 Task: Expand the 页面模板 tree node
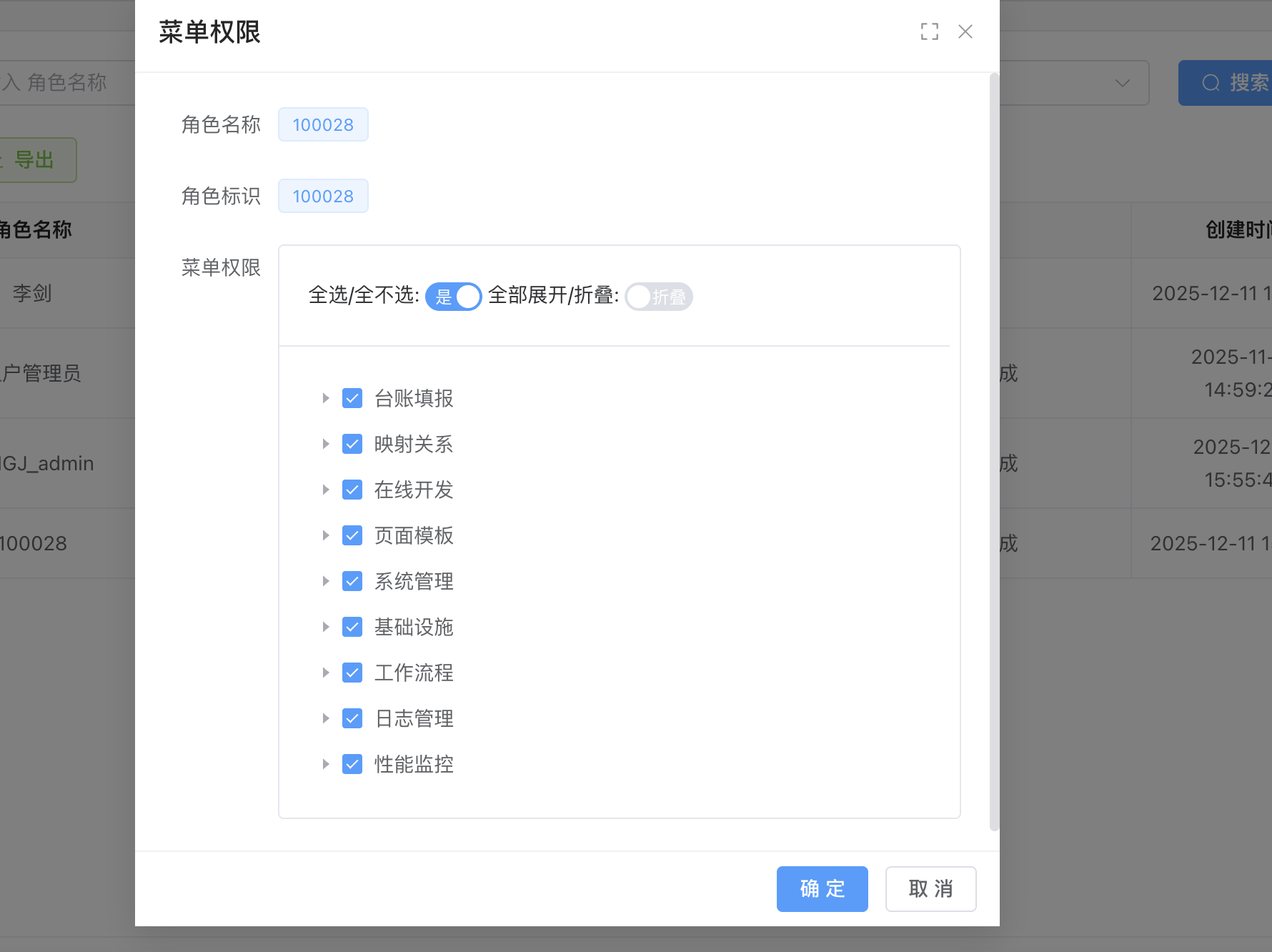pos(325,535)
